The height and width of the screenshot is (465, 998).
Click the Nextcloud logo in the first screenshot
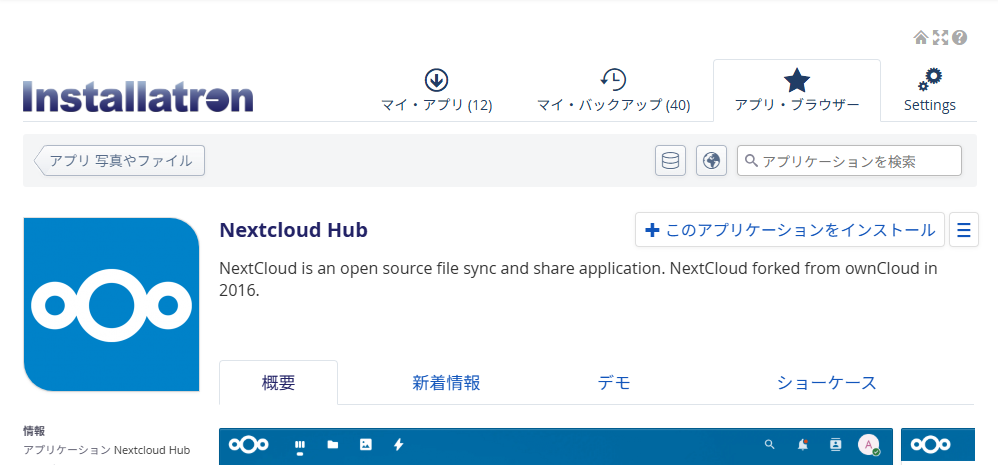coord(248,445)
